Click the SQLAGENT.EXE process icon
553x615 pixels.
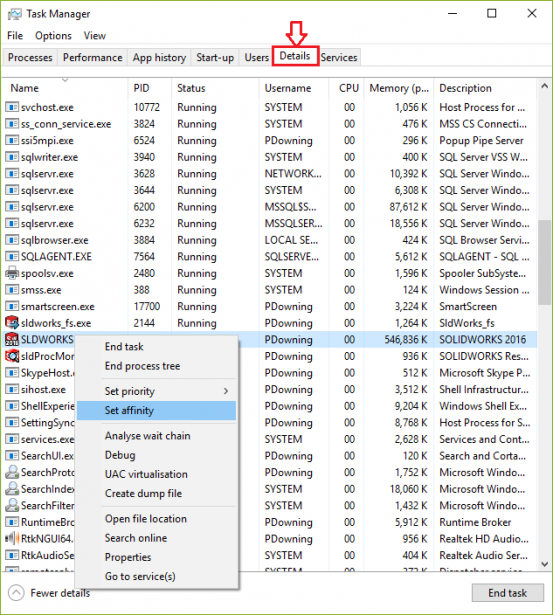coord(12,257)
